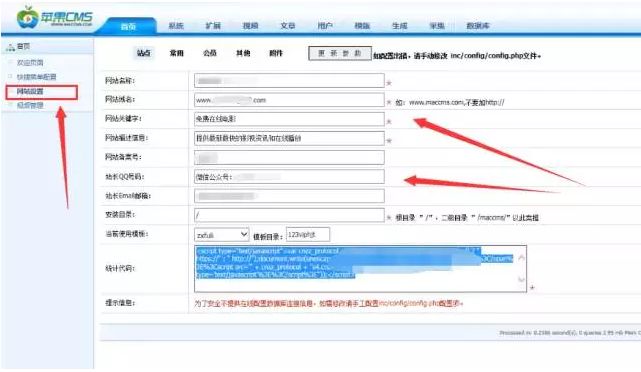Click the Apple CMS logo

tap(55, 18)
